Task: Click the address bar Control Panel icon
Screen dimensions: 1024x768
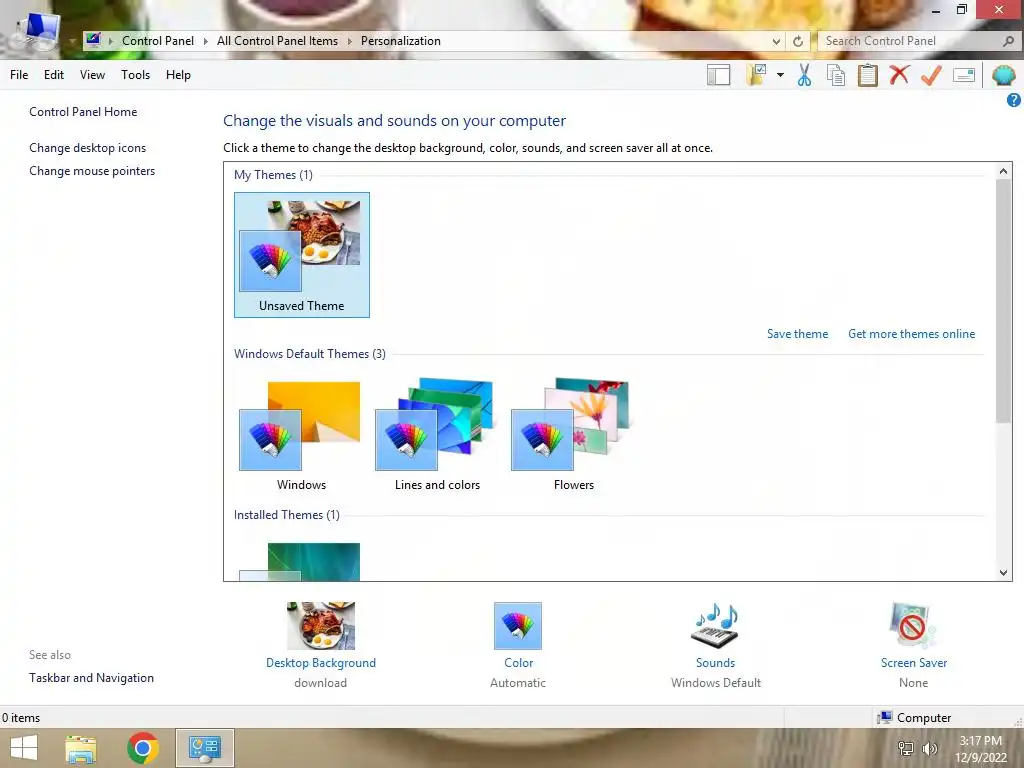Action: [93, 40]
